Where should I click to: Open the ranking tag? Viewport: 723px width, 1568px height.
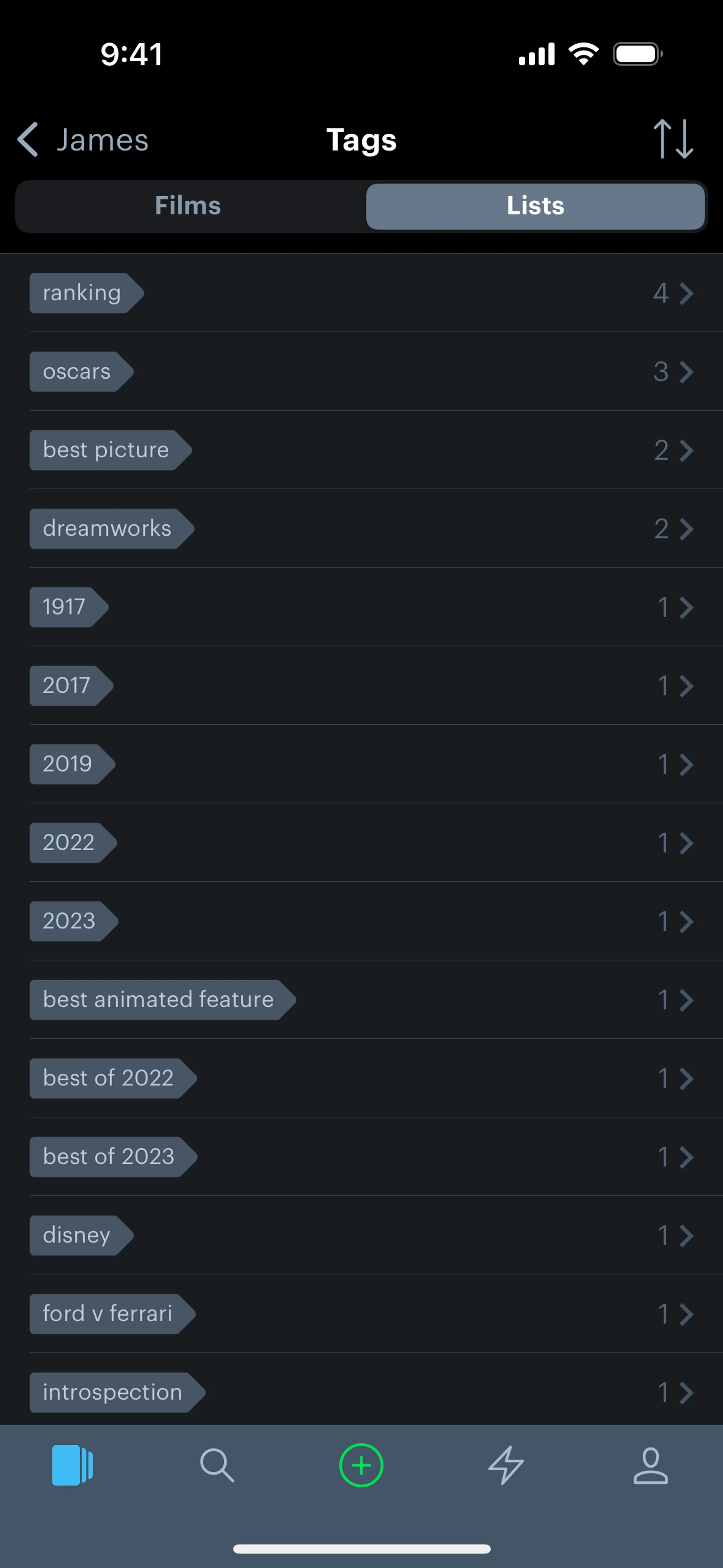coord(82,293)
